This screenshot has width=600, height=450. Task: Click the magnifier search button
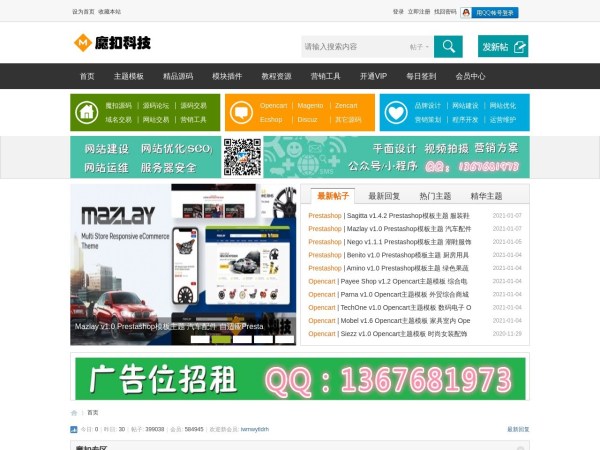tap(448, 47)
